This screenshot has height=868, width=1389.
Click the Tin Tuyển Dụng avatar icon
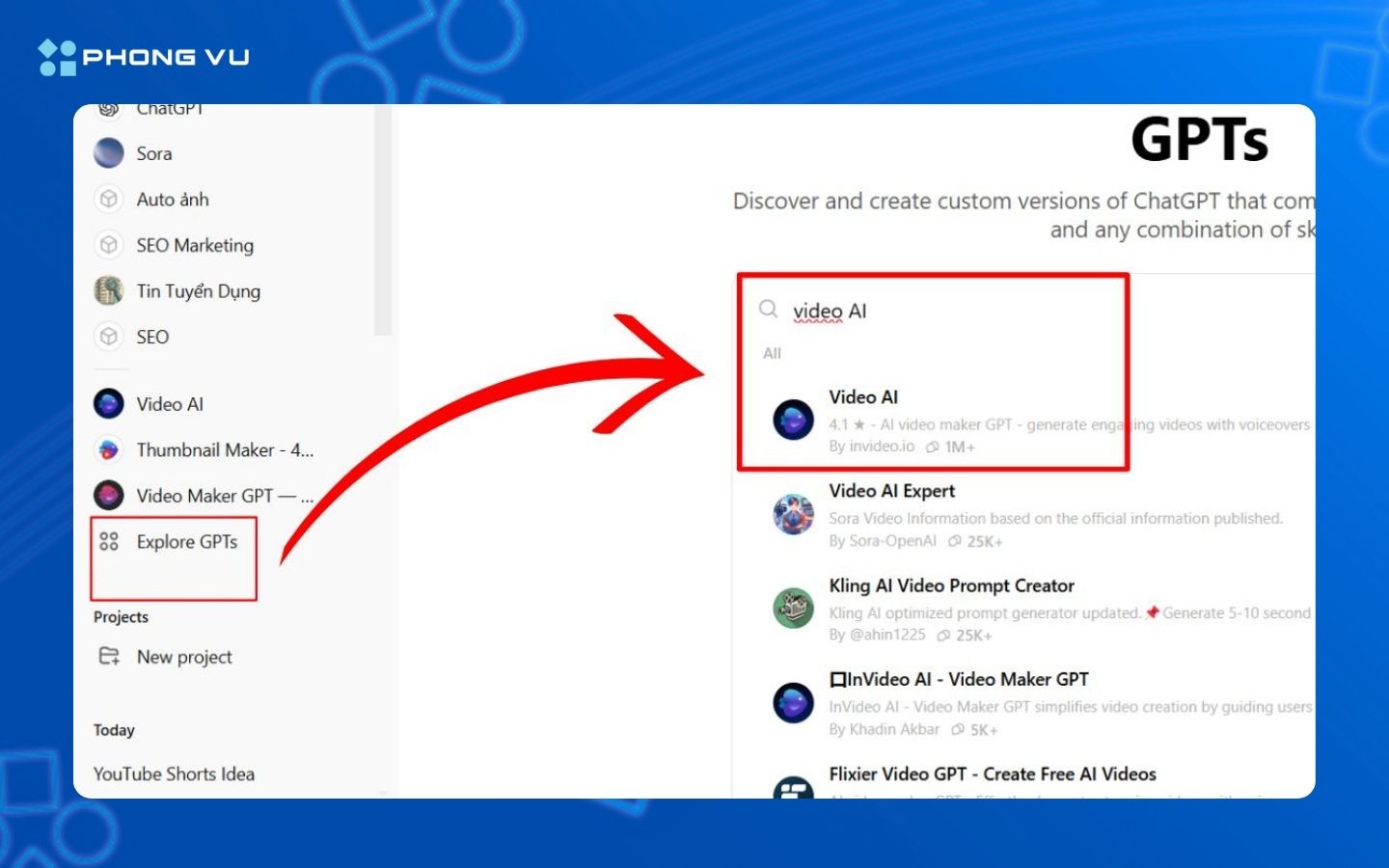(109, 290)
